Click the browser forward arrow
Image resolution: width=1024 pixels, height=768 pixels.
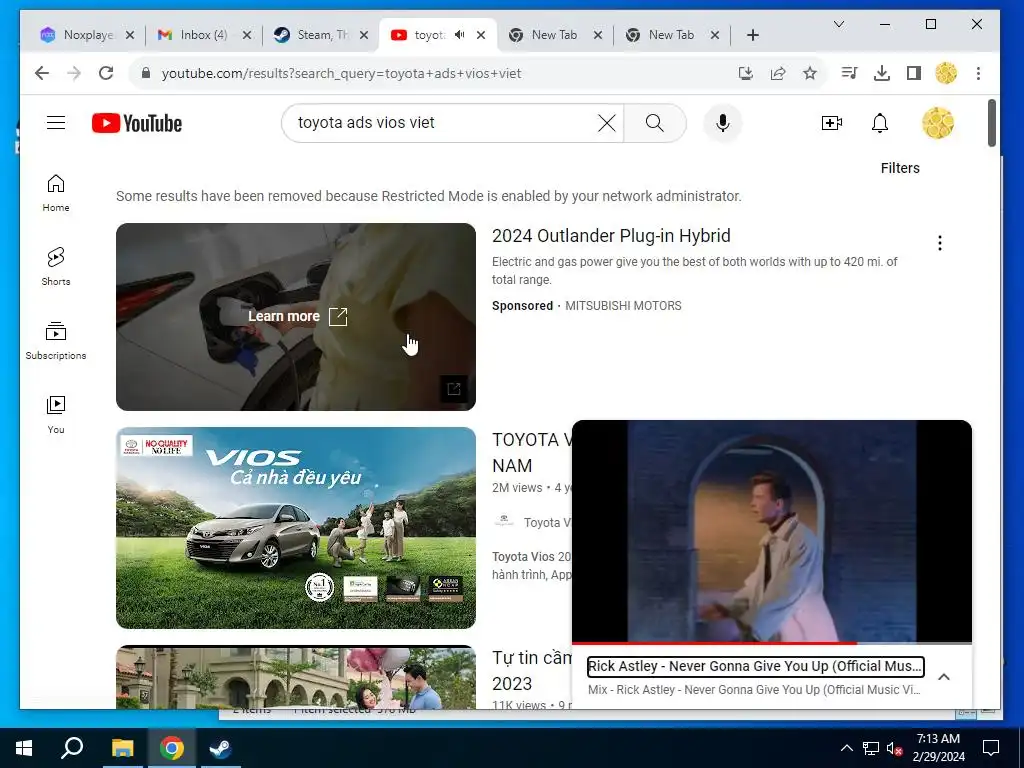[x=74, y=73]
